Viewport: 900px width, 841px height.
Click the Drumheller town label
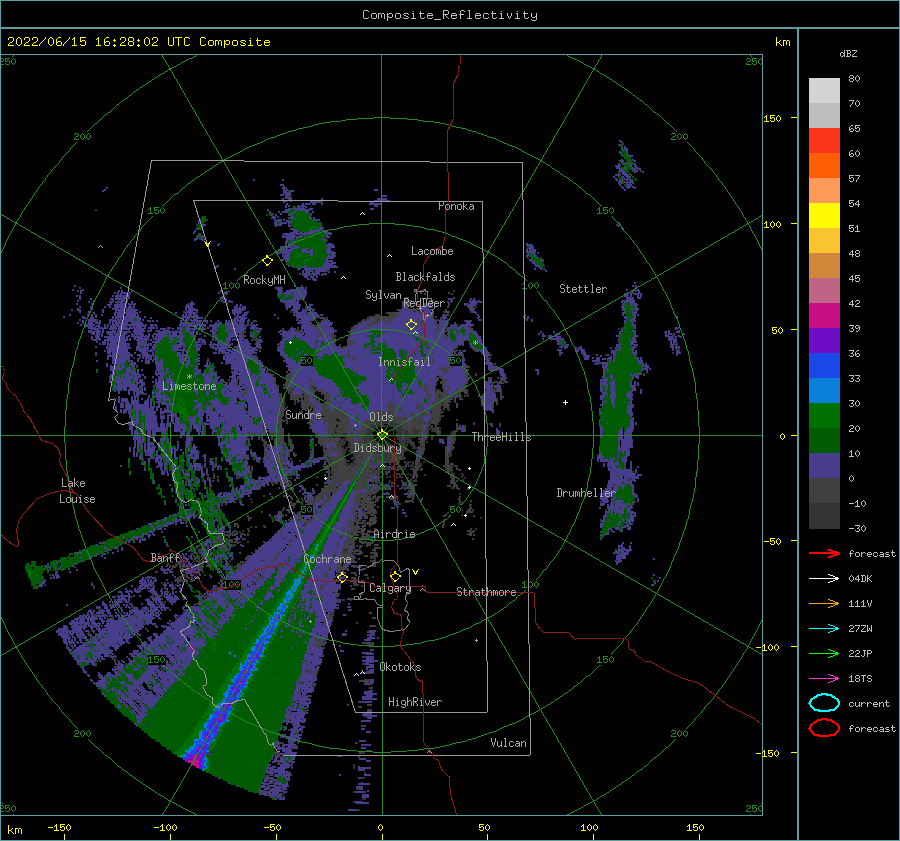tap(586, 493)
